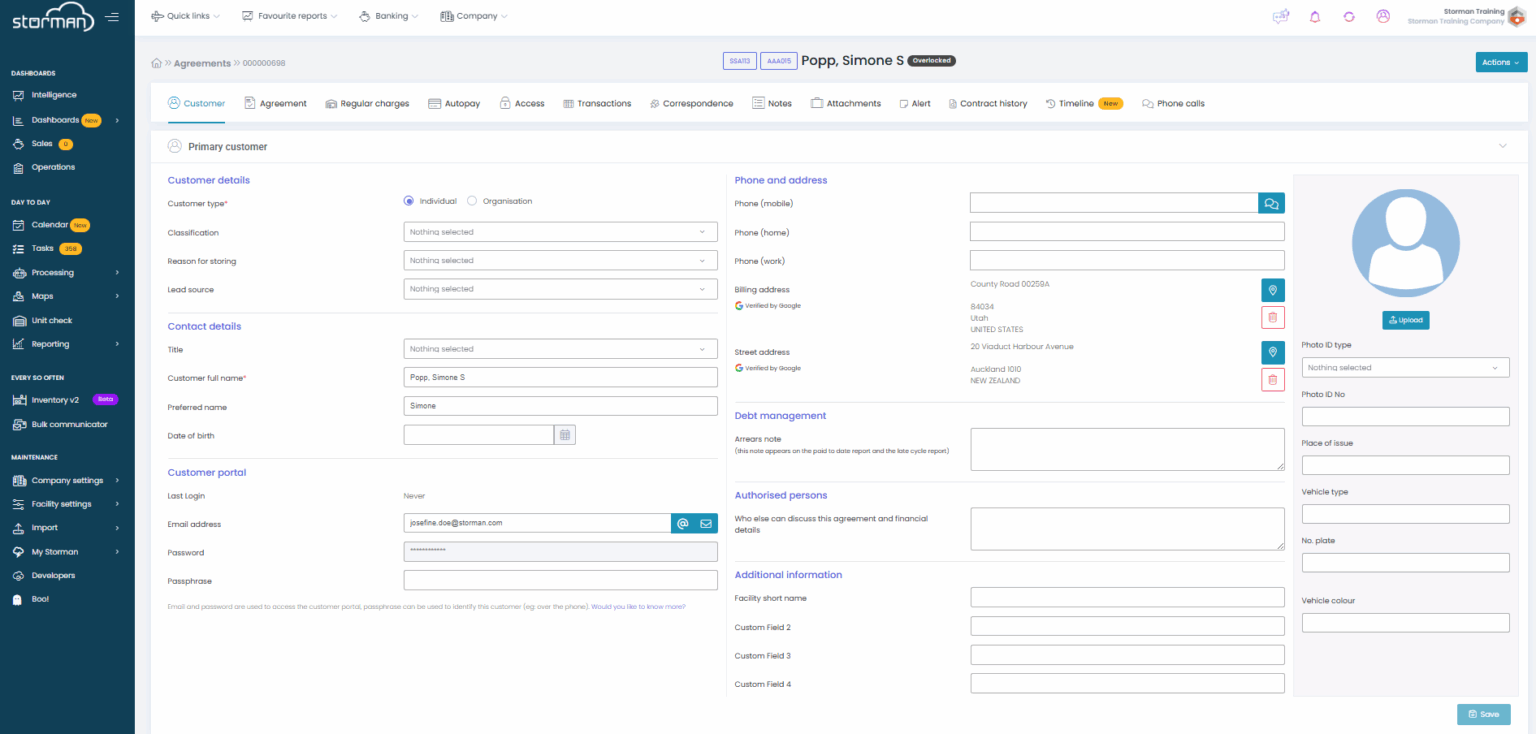Screen dimensions: 1536x734
Task: Click the envelope icon beside Email address
Action: click(706, 523)
